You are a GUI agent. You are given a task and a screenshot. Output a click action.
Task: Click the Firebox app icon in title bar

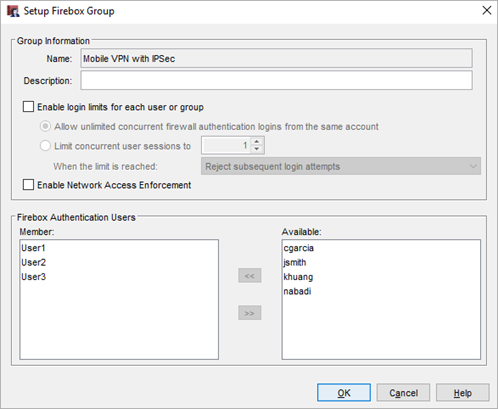[x=13, y=11]
